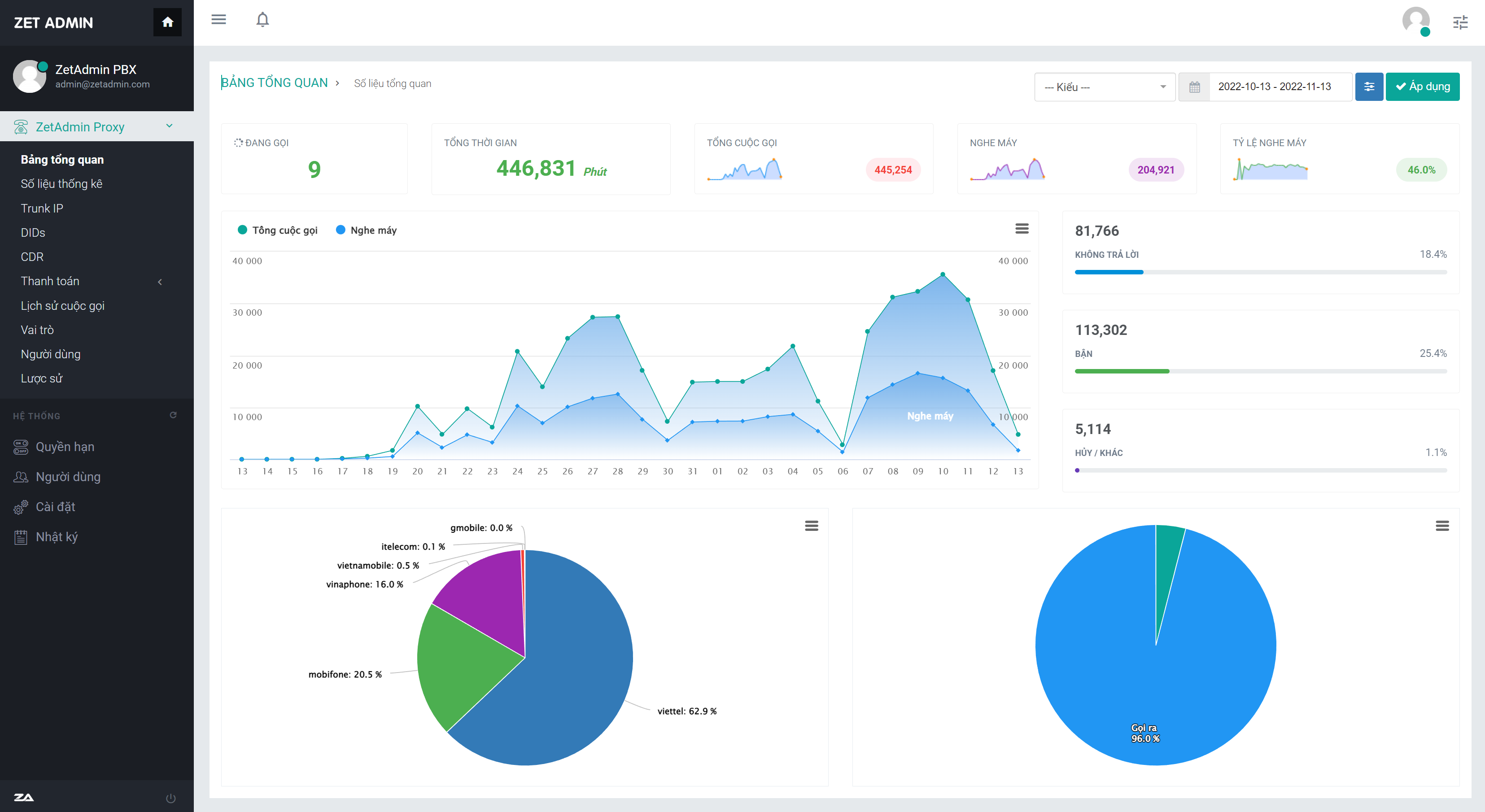Open the carrier pie chart menu icon
The image size is (1485, 812).
tap(811, 525)
